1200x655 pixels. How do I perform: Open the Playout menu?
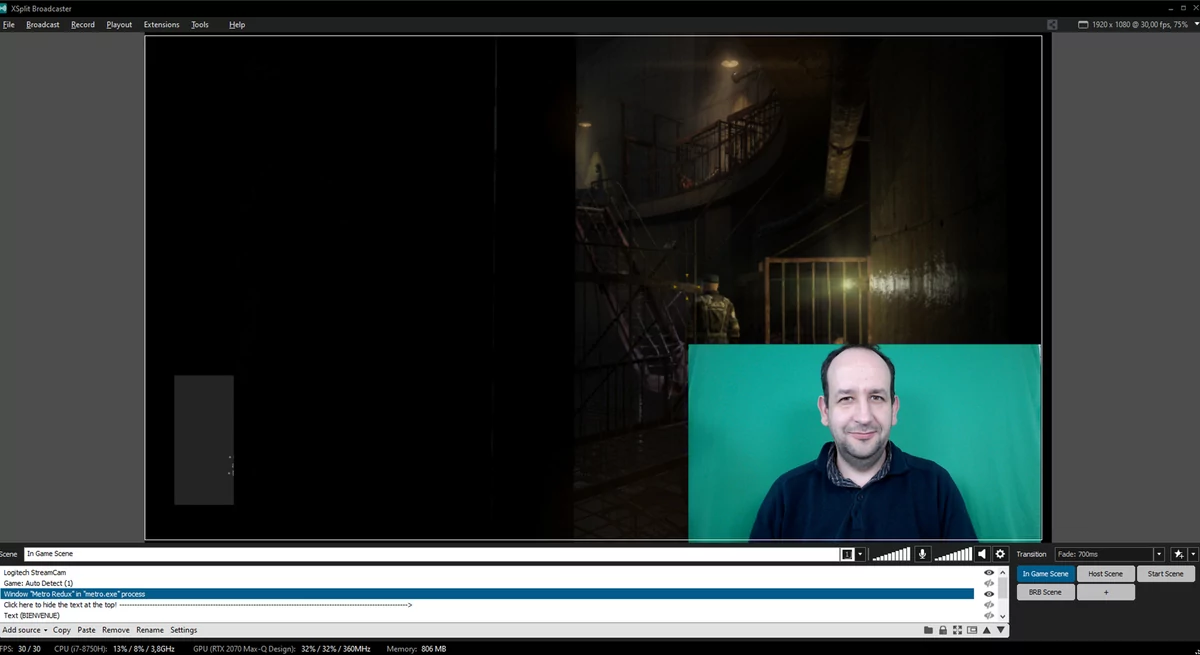[x=119, y=25]
